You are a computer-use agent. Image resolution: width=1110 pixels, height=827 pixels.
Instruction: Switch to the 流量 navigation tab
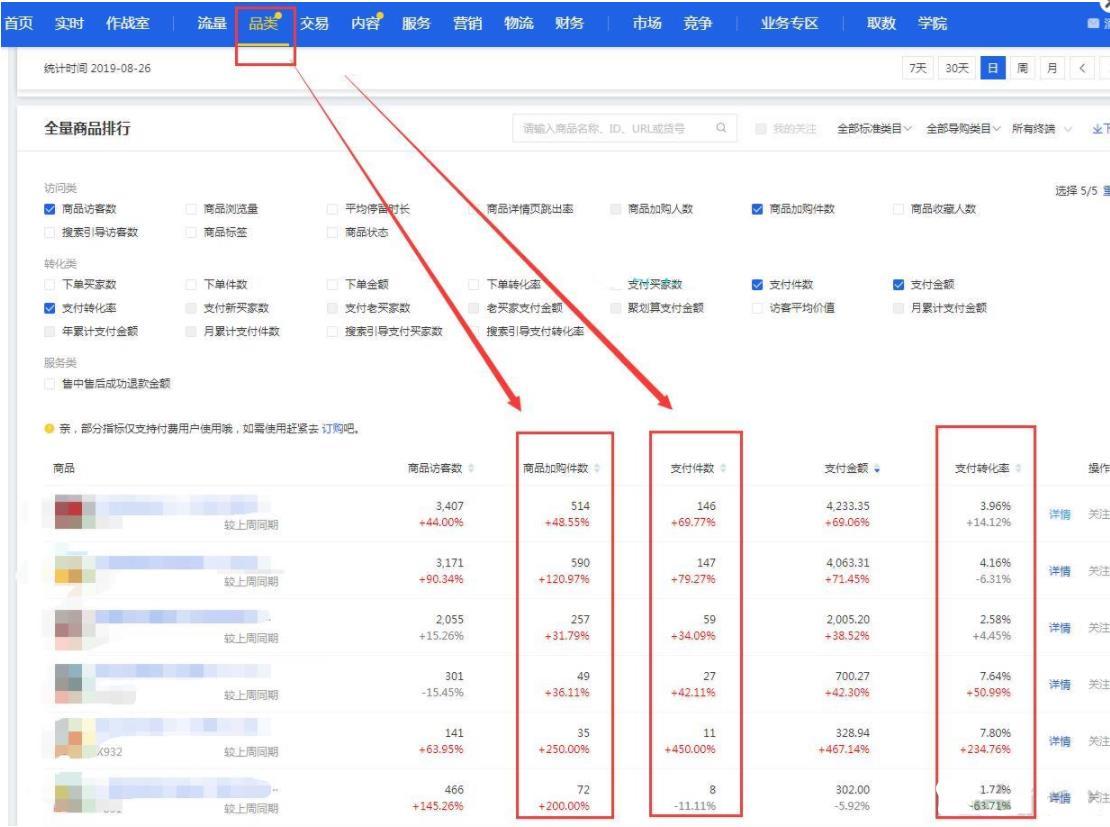point(211,24)
